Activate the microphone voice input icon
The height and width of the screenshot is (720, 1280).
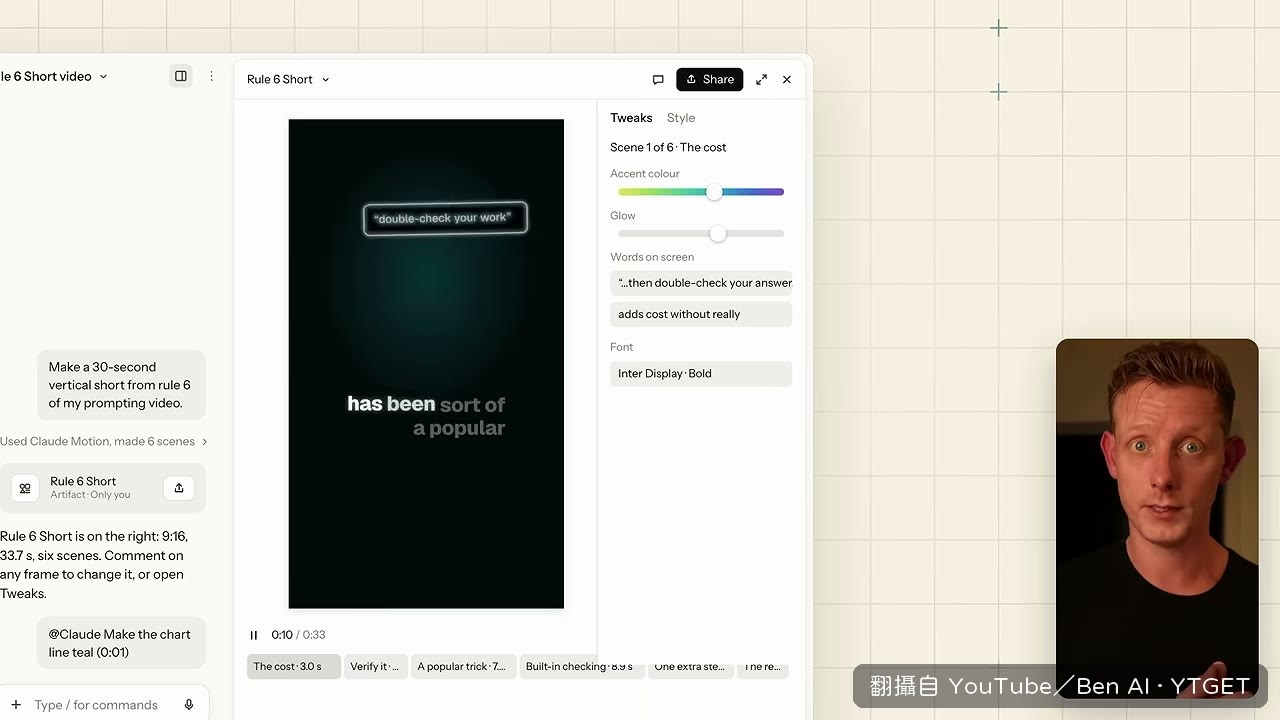[189, 705]
